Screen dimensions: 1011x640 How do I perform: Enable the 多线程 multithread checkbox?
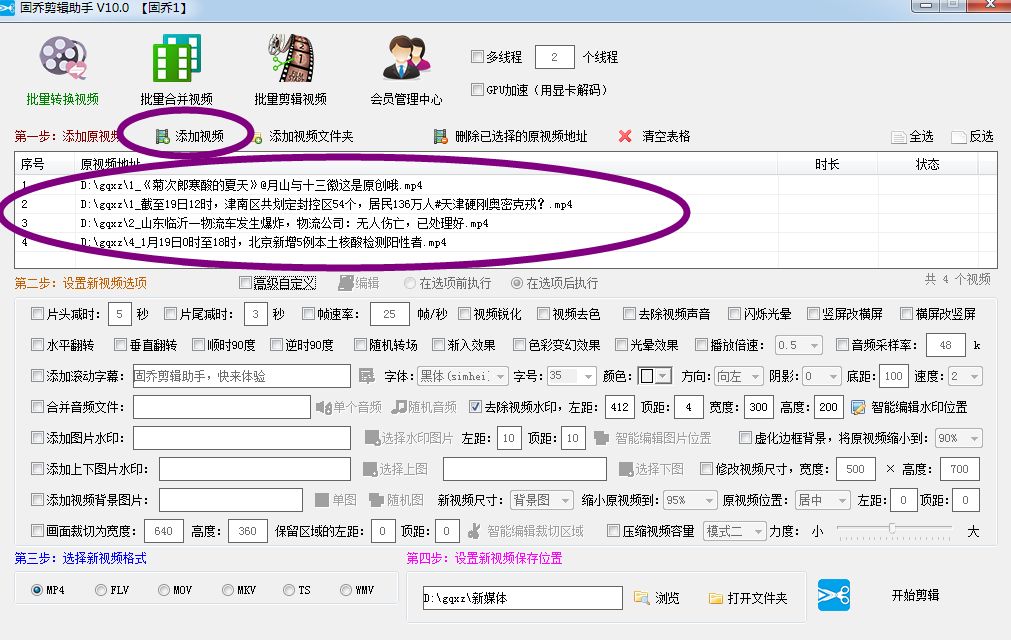coord(477,57)
